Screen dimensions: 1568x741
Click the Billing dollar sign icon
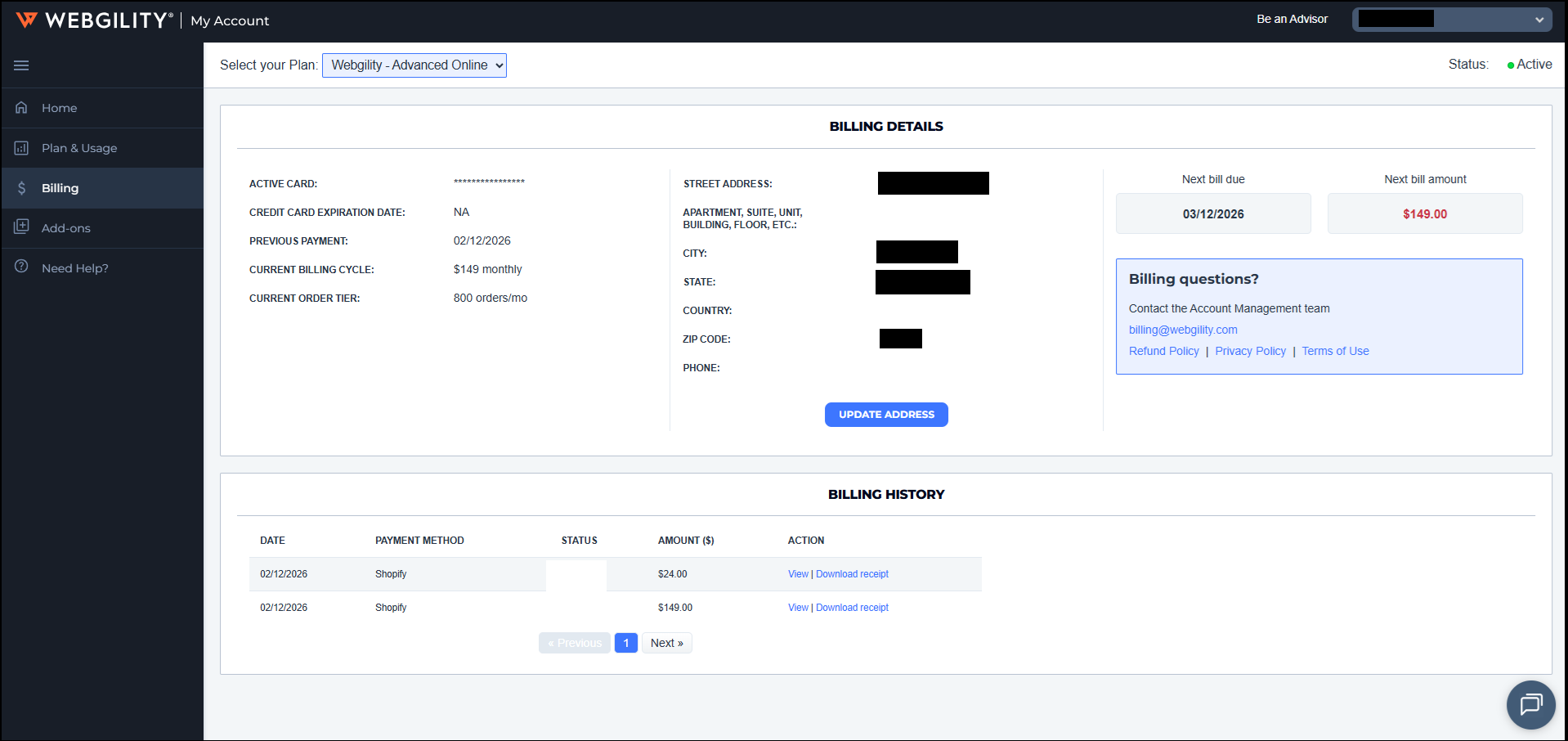[21, 188]
